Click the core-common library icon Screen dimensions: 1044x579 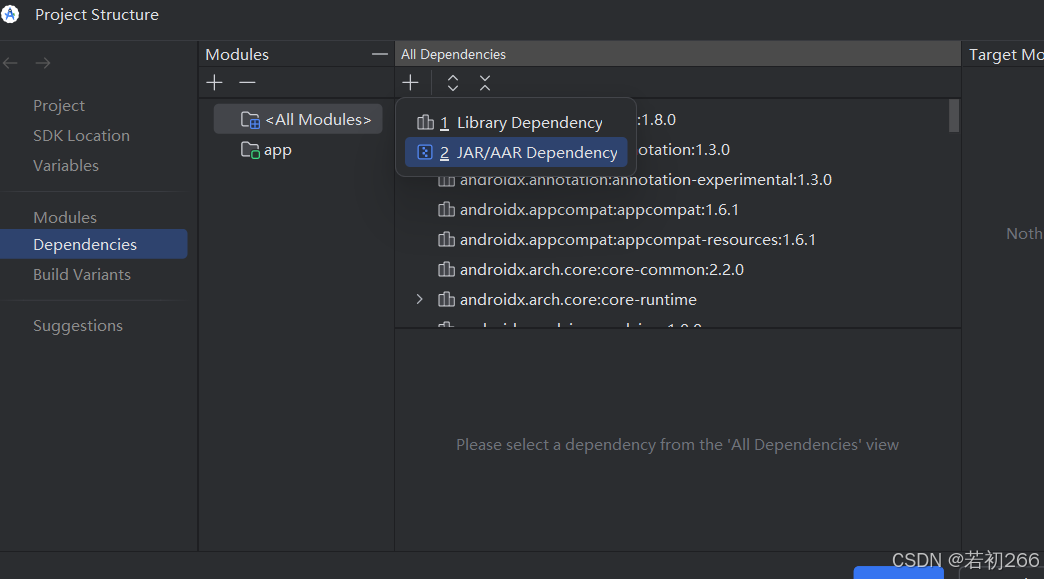tap(446, 270)
